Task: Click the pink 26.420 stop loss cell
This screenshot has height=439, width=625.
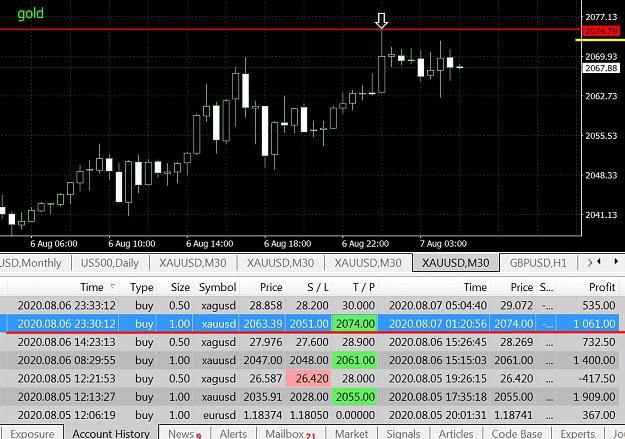Action: click(x=308, y=378)
